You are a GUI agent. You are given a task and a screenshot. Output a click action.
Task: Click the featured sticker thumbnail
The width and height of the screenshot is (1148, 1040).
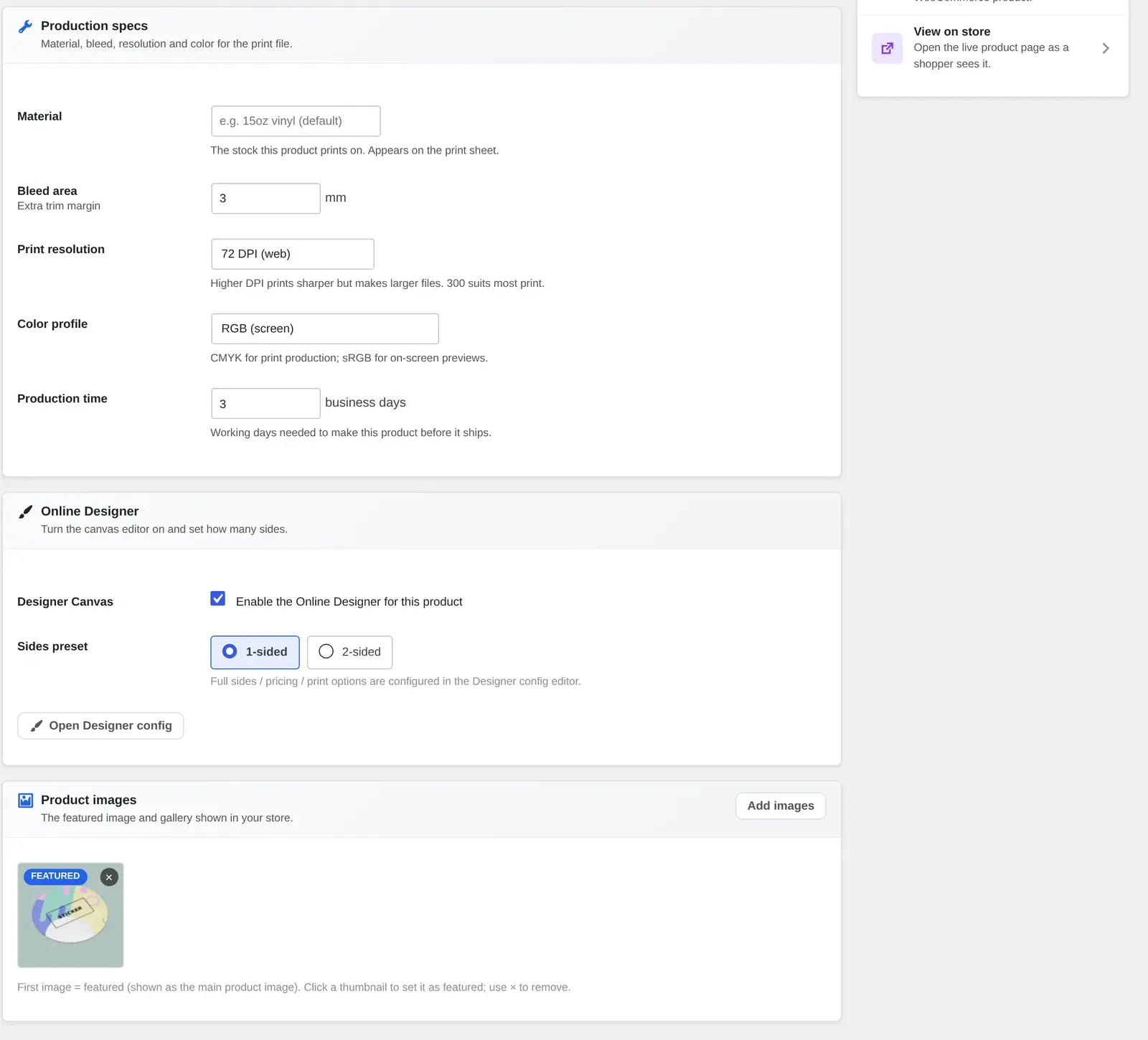tap(70, 915)
